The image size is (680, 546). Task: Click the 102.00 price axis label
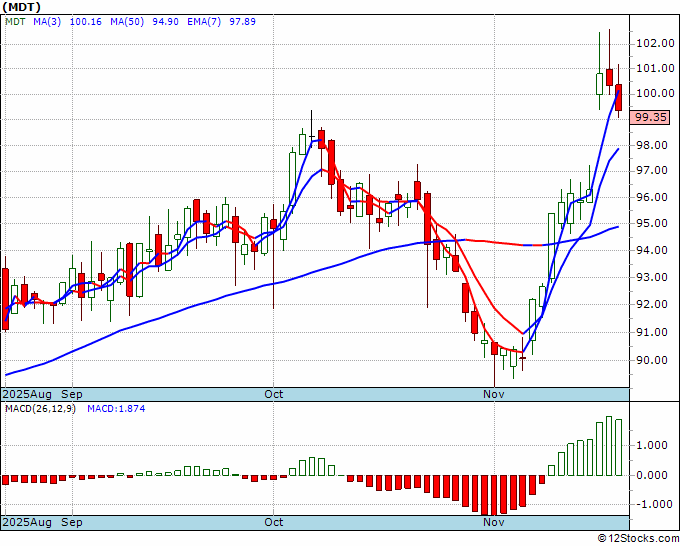point(655,43)
